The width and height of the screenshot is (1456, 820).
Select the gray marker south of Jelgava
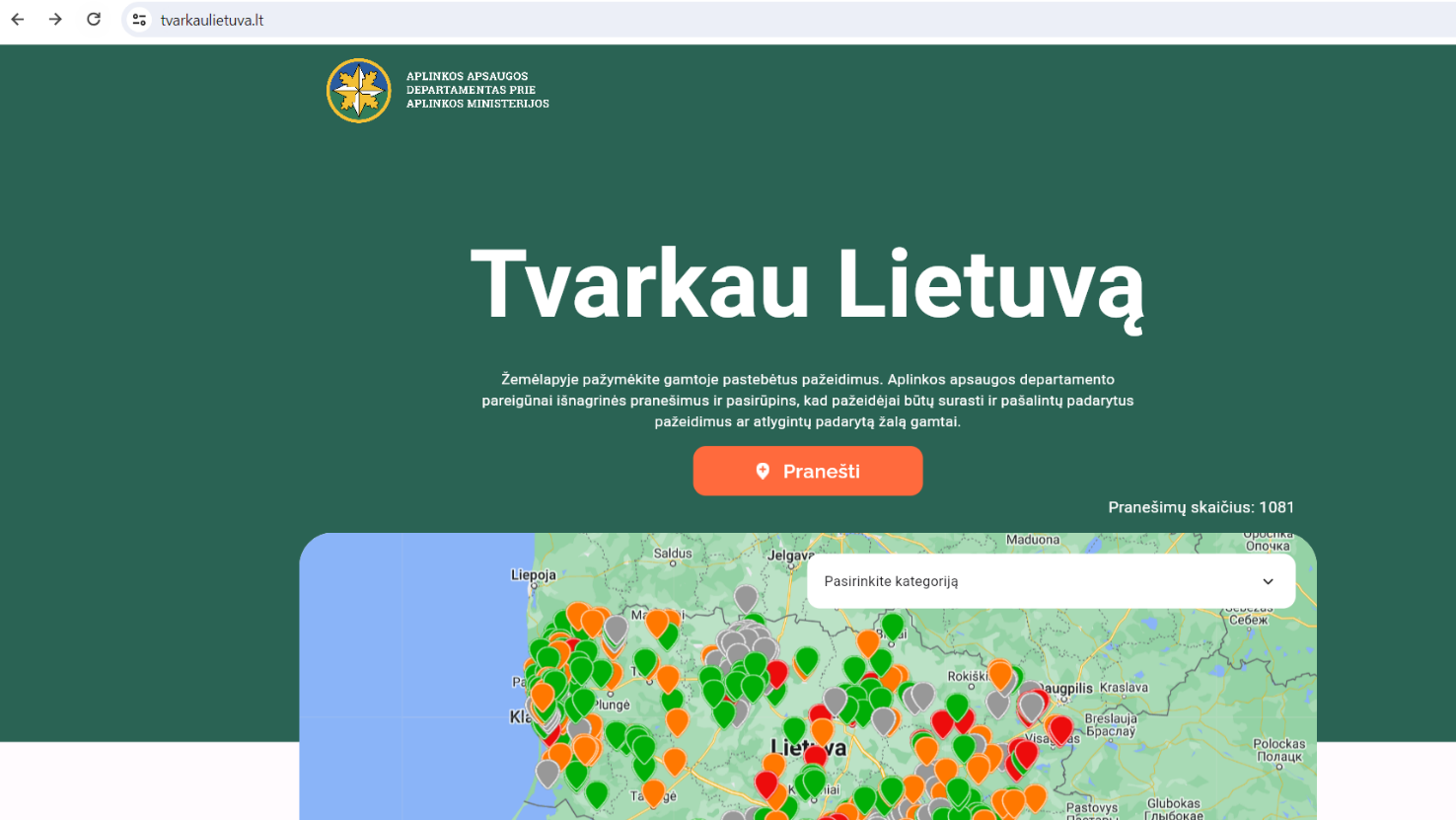(x=746, y=597)
